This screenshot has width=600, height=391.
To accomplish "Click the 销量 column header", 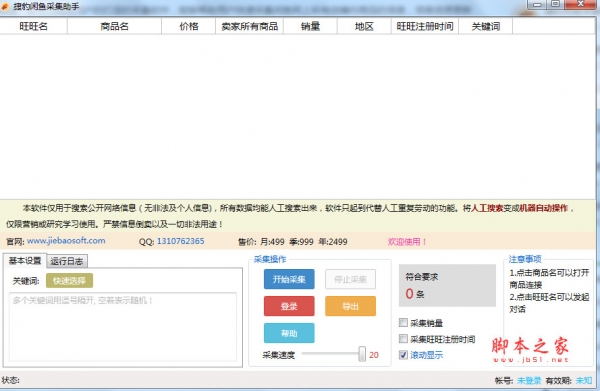I will point(310,26).
